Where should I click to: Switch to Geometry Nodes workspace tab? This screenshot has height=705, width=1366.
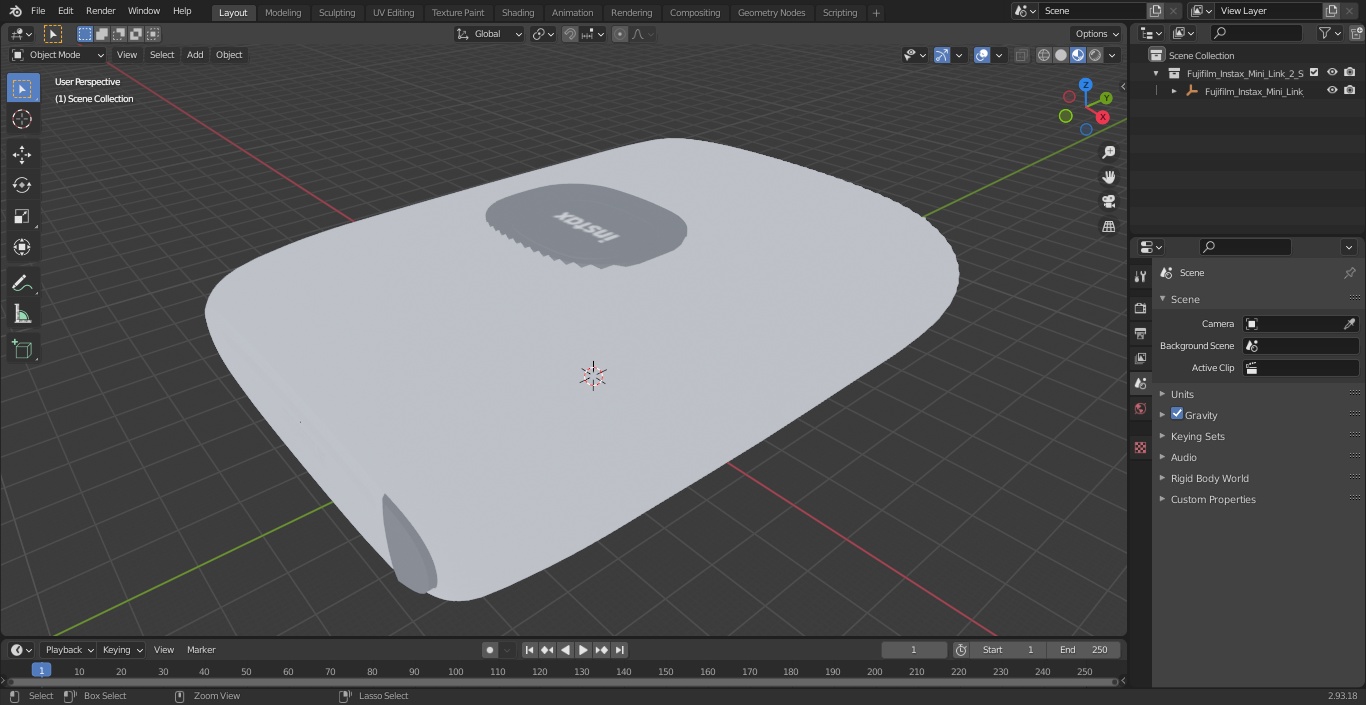[x=771, y=13]
